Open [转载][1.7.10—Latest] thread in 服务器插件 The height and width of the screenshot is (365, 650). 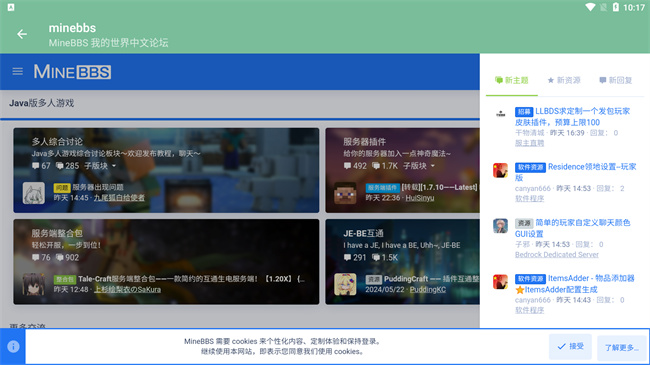pos(440,187)
